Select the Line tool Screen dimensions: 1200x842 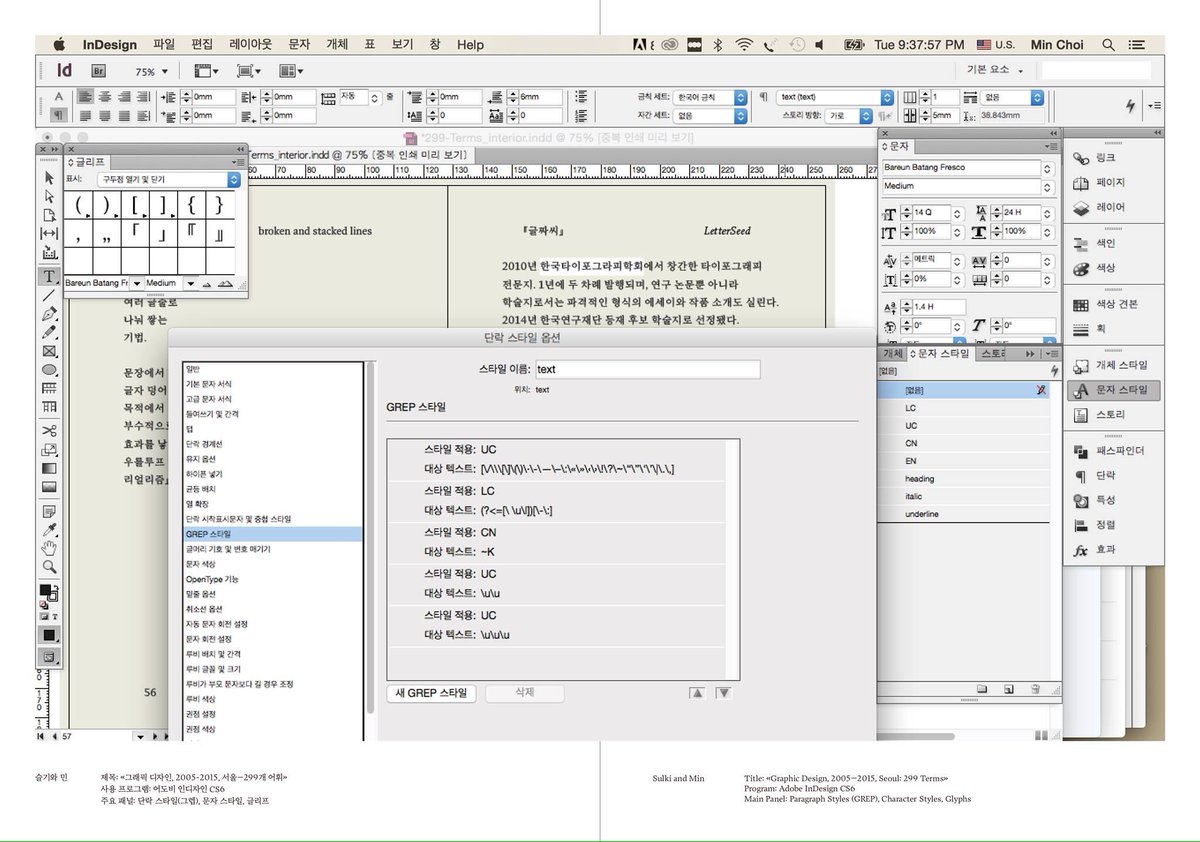click(48, 295)
